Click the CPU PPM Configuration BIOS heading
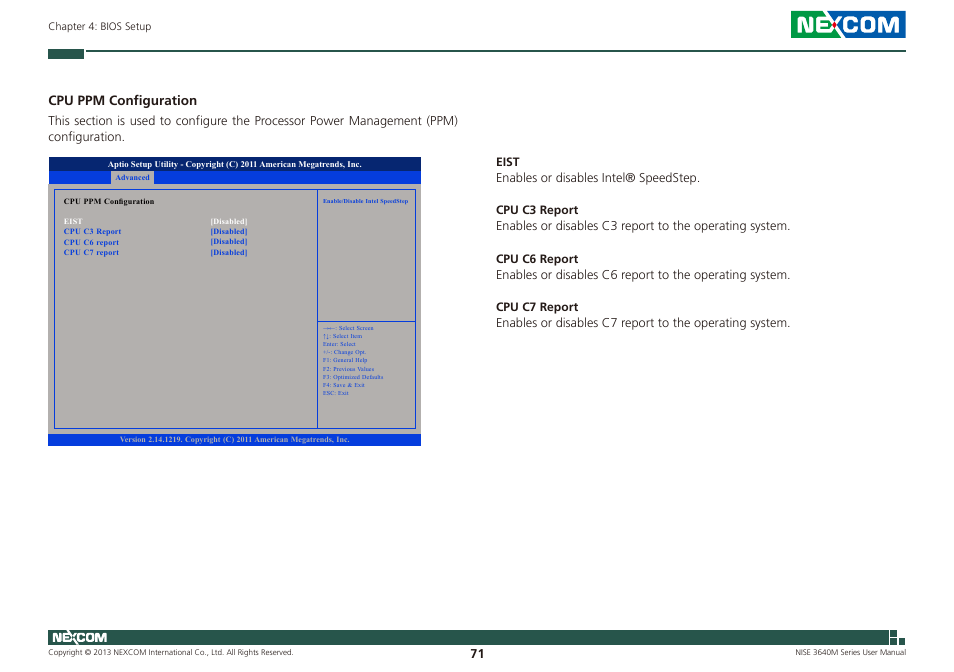 coord(109,201)
